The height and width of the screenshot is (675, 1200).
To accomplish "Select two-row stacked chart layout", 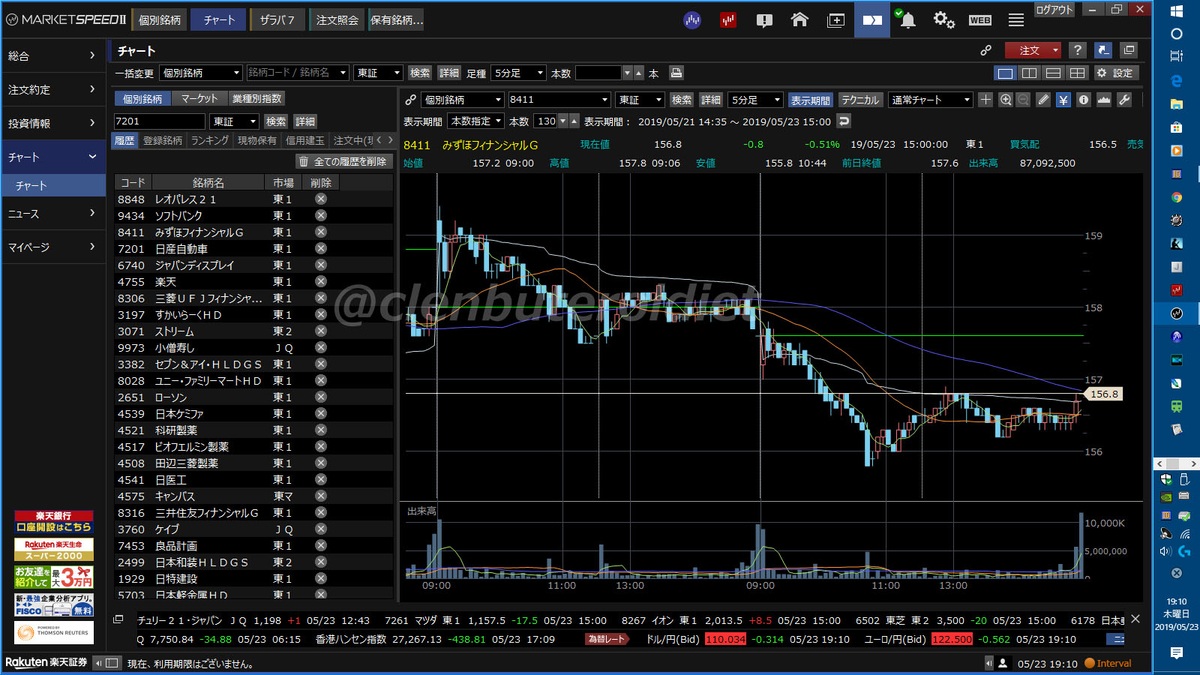I will (x=1053, y=73).
